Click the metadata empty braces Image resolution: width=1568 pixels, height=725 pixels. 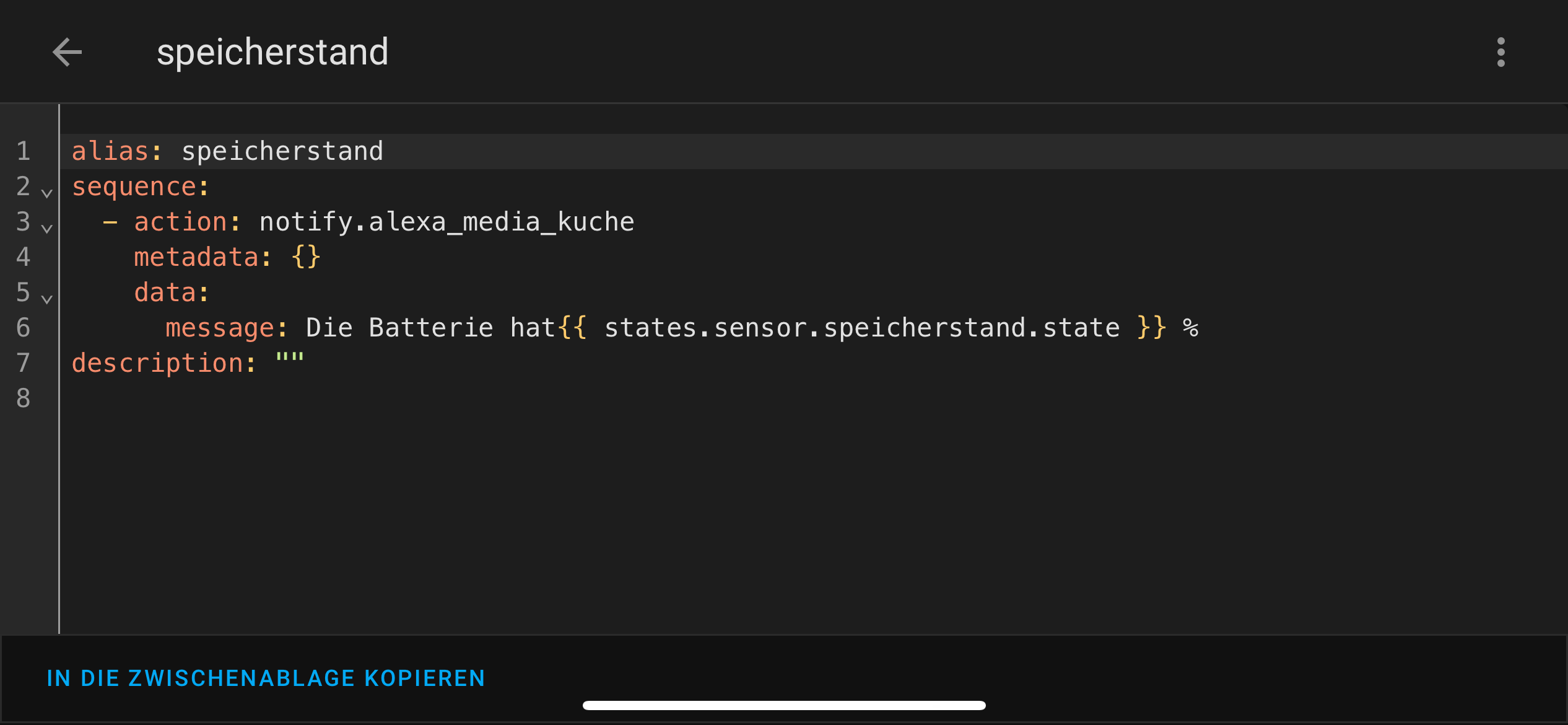(306, 257)
